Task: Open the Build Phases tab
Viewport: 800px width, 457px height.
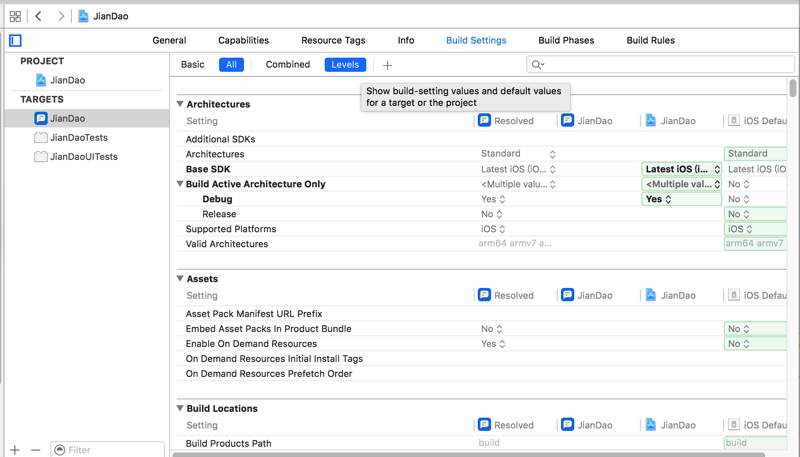Action: [566, 41]
